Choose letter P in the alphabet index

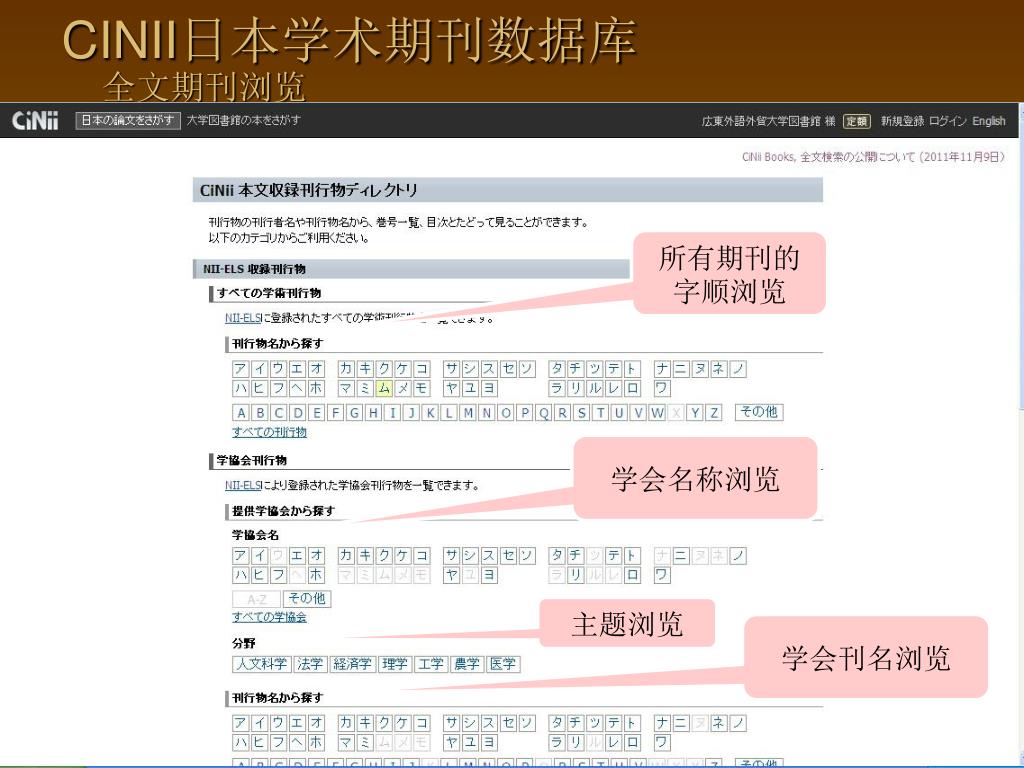(x=525, y=413)
